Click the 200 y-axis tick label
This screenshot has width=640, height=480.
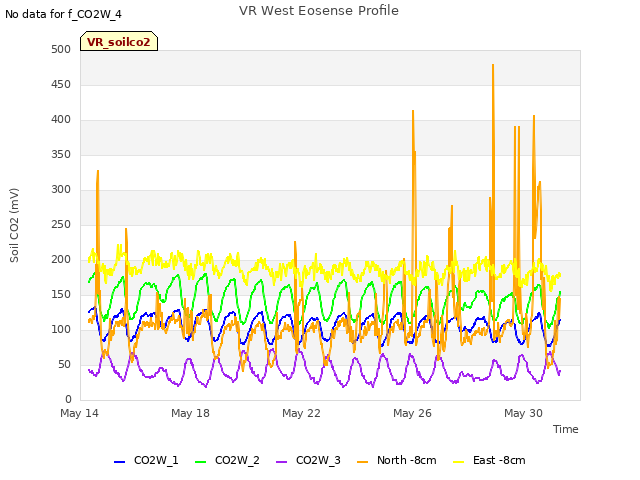point(61,260)
